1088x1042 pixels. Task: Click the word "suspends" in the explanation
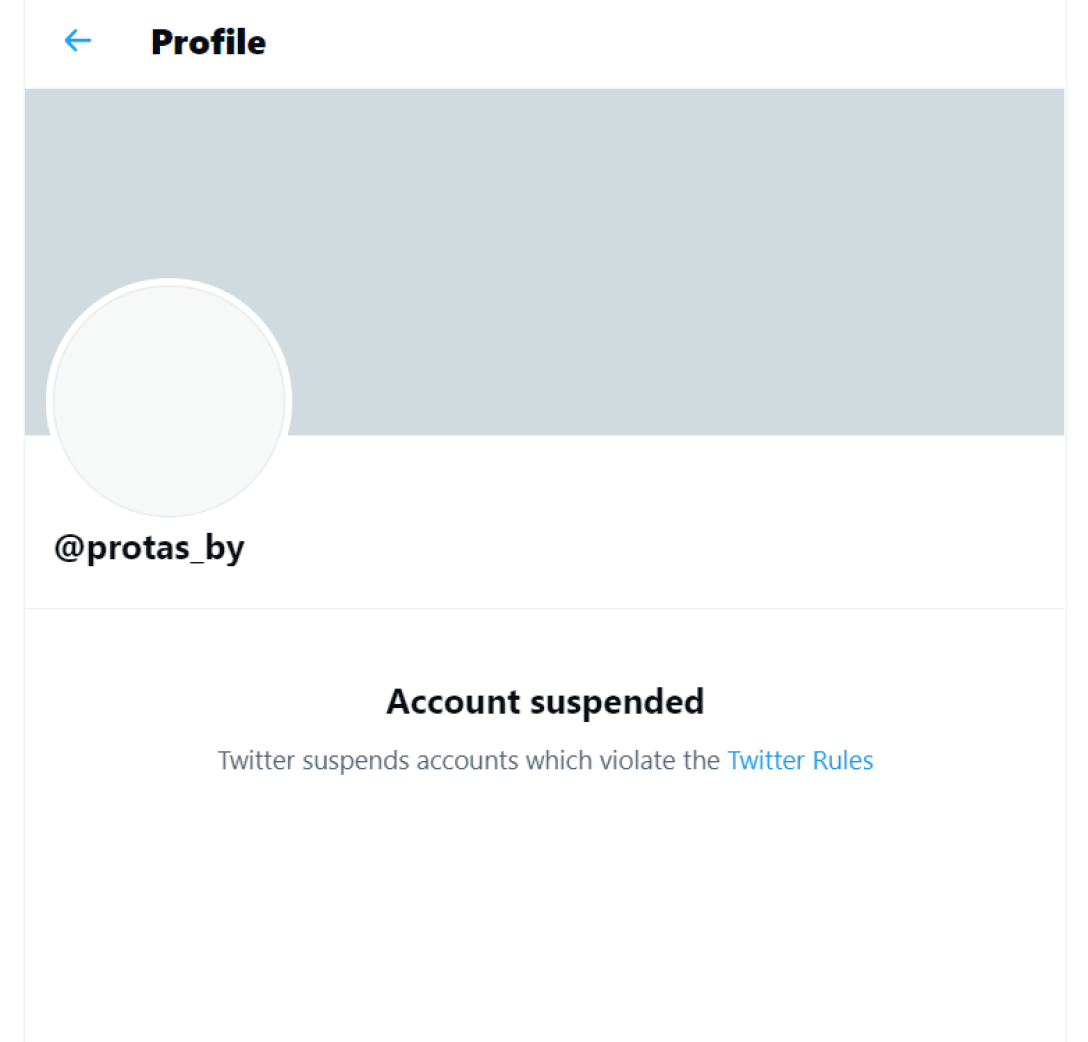point(355,761)
